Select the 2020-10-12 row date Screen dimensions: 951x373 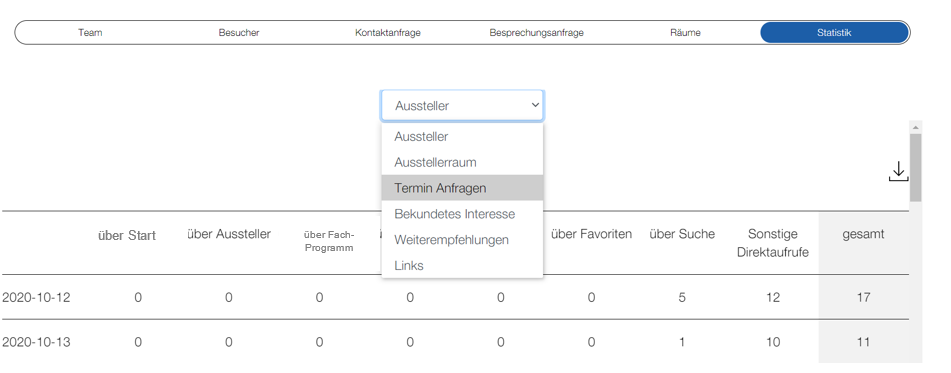(36, 297)
